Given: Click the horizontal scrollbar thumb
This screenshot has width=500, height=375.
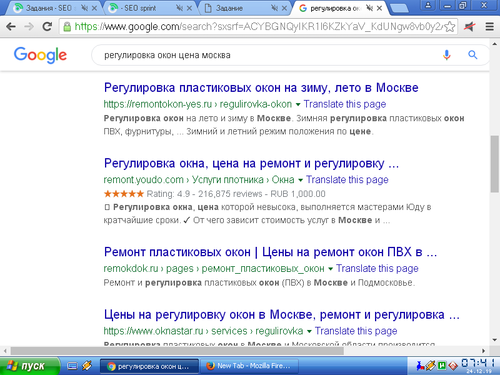Looking at the screenshot, I should click(x=177, y=351).
